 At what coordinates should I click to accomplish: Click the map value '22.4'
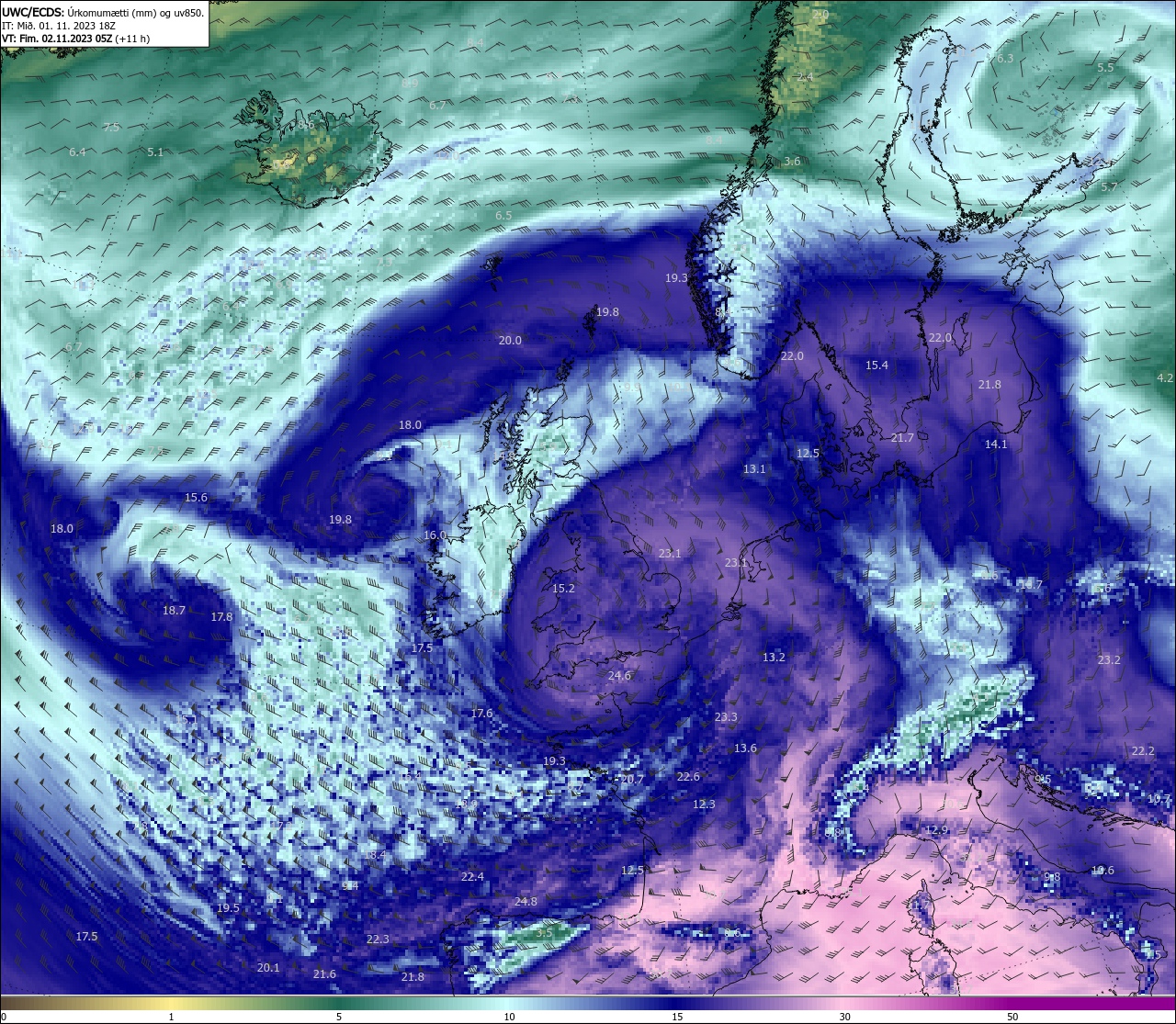point(472,876)
